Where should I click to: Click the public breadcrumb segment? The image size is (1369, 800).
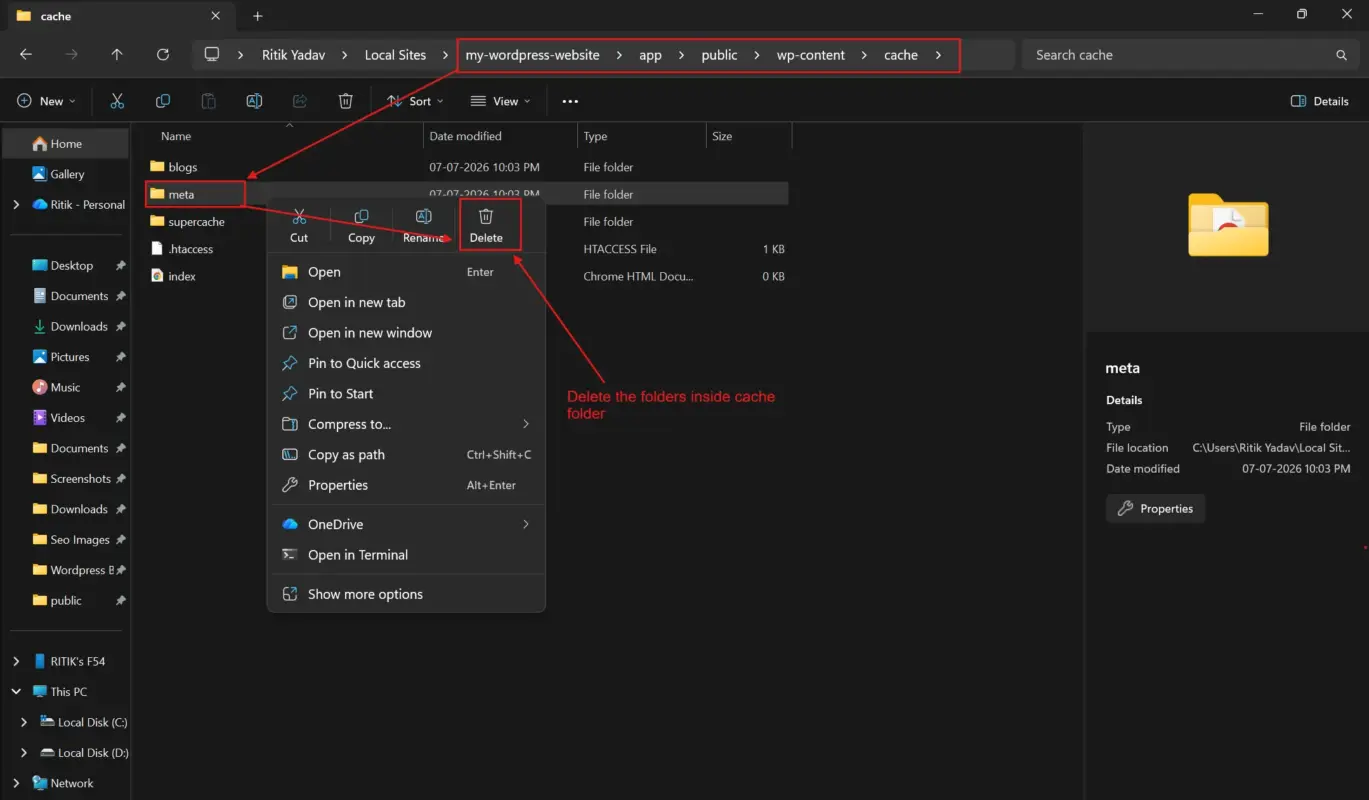[719, 55]
